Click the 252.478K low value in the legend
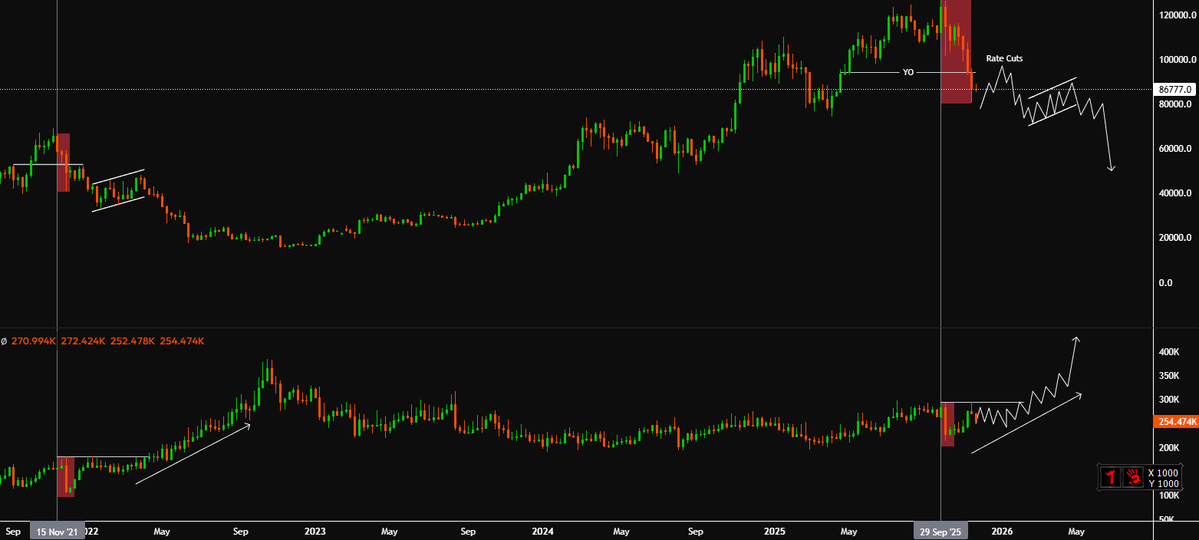This screenshot has height=540, width=1199. pyautogui.click(x=132, y=341)
